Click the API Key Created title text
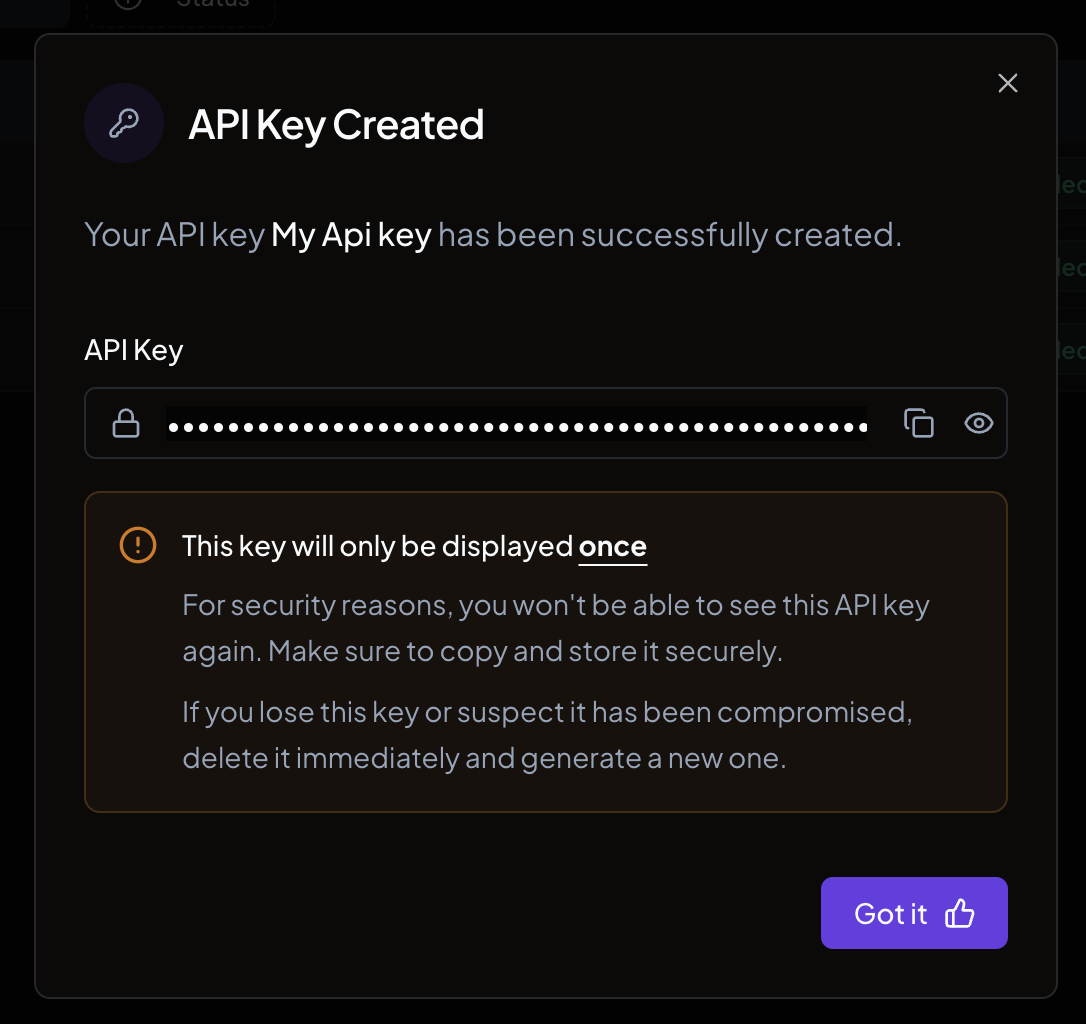This screenshot has width=1086, height=1024. [x=335, y=124]
